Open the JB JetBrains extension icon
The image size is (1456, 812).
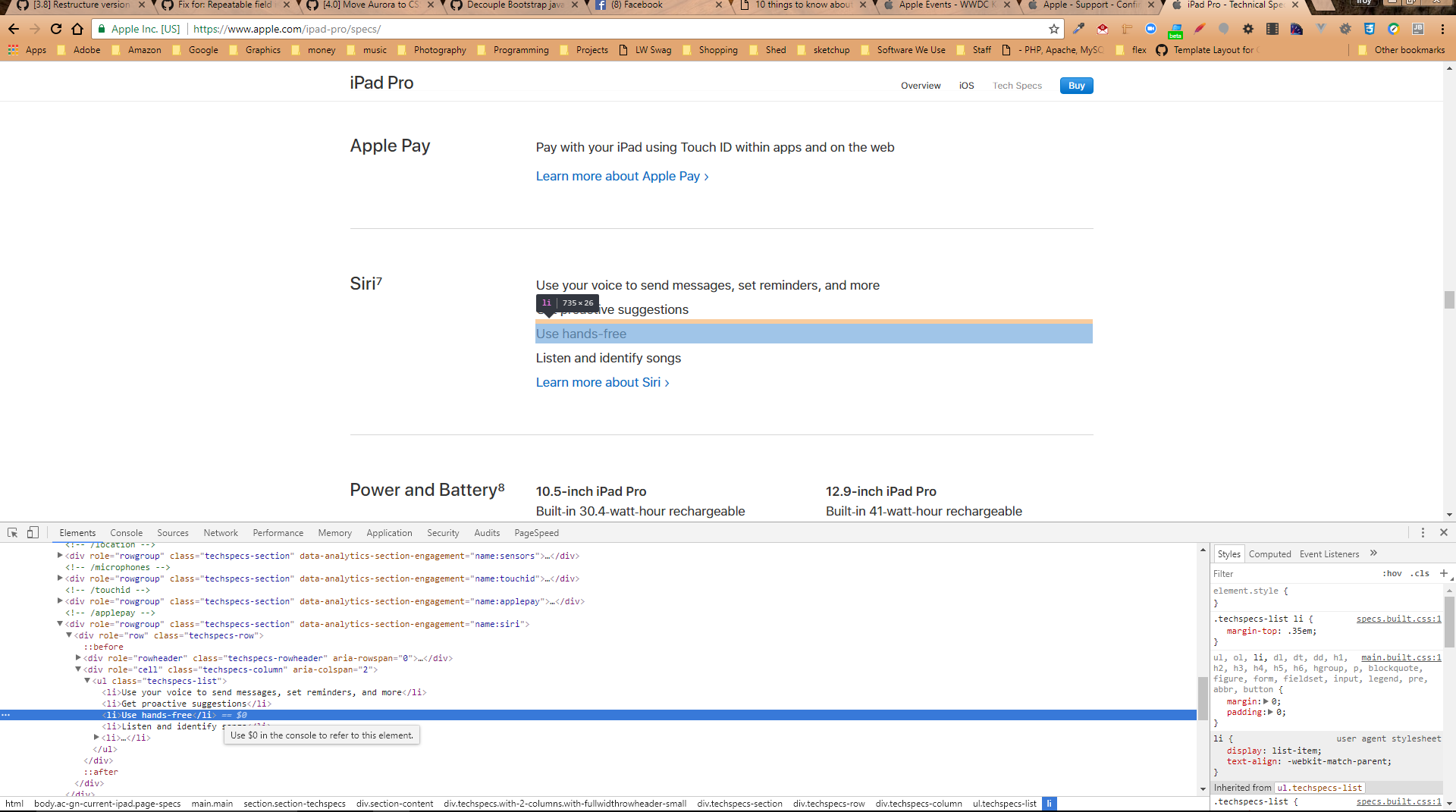coord(1418,29)
